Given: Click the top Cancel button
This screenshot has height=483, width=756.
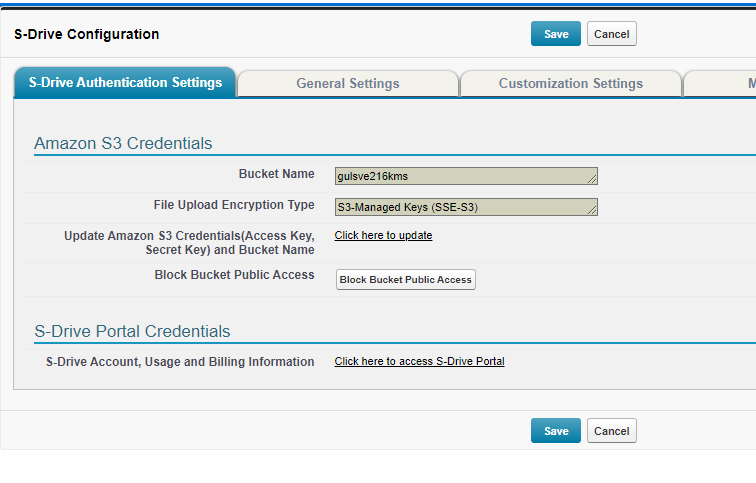Looking at the screenshot, I should [611, 34].
